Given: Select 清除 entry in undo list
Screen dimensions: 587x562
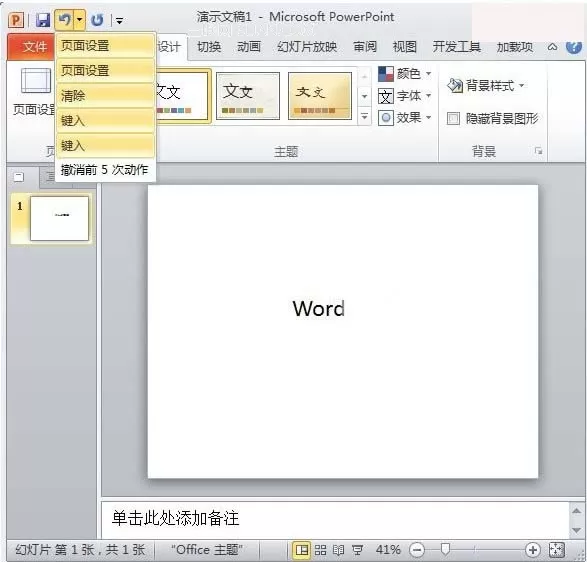Looking at the screenshot, I should (105, 95).
